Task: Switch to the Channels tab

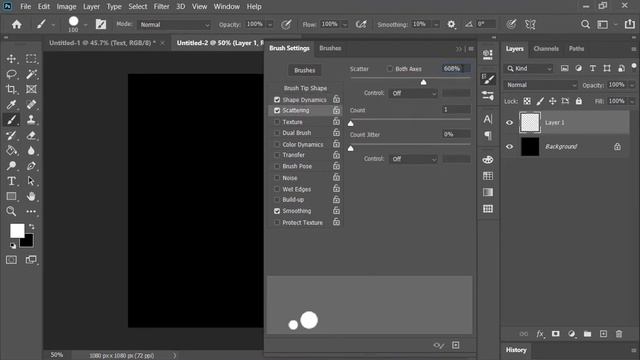Action: point(546,49)
